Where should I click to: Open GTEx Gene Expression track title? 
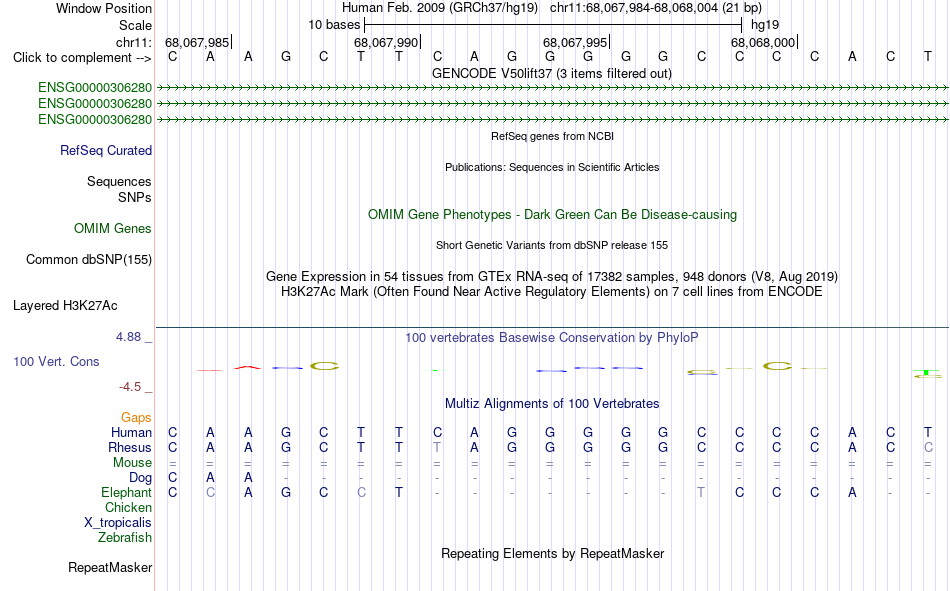click(552, 277)
